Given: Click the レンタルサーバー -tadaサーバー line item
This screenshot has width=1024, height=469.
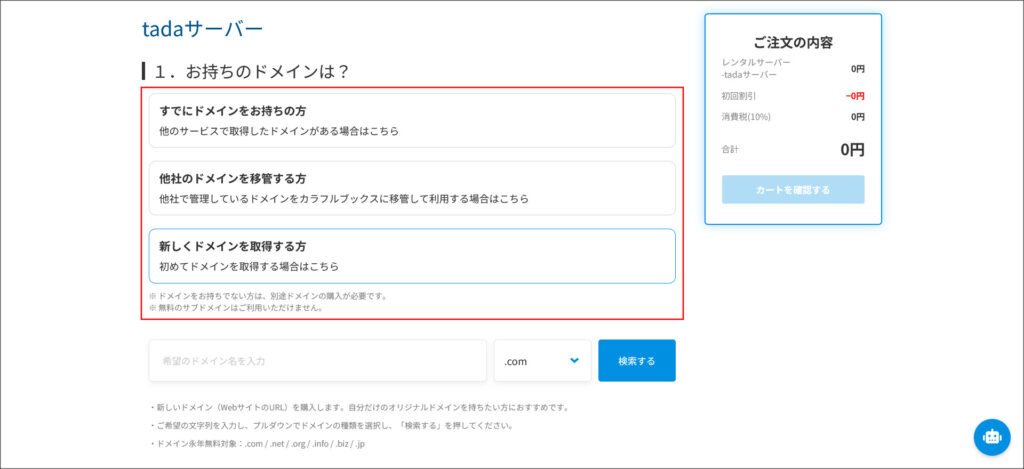Looking at the screenshot, I should coord(756,68).
